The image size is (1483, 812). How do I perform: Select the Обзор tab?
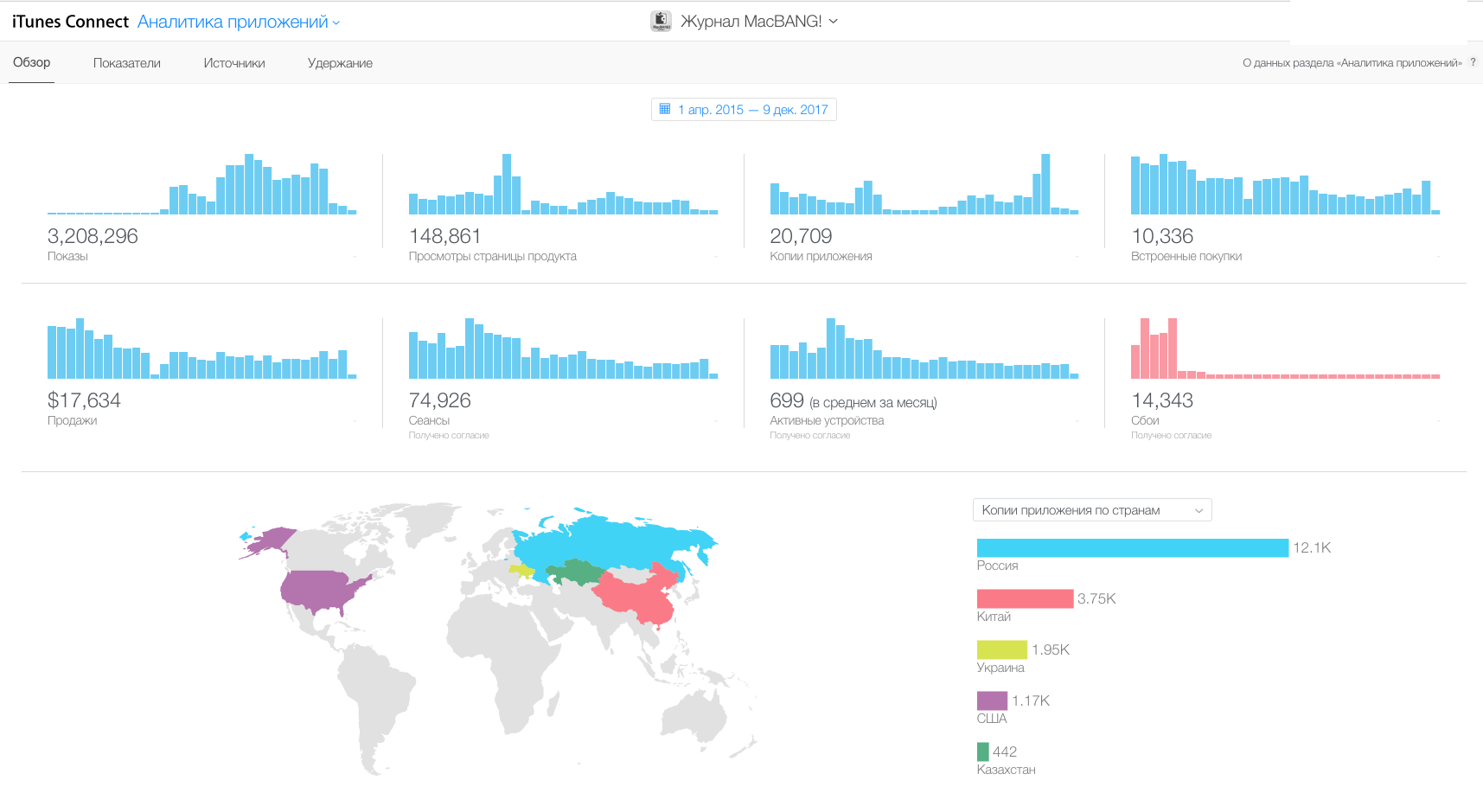pos(32,62)
